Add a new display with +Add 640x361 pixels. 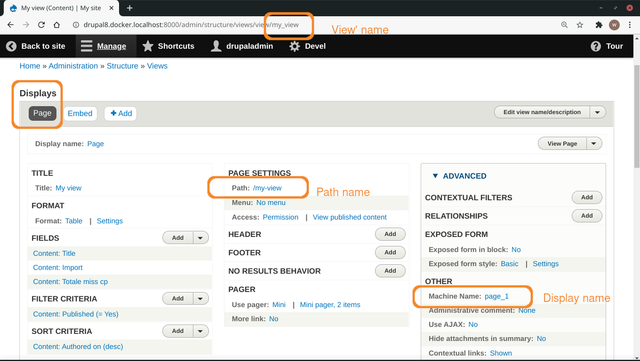pos(121,113)
